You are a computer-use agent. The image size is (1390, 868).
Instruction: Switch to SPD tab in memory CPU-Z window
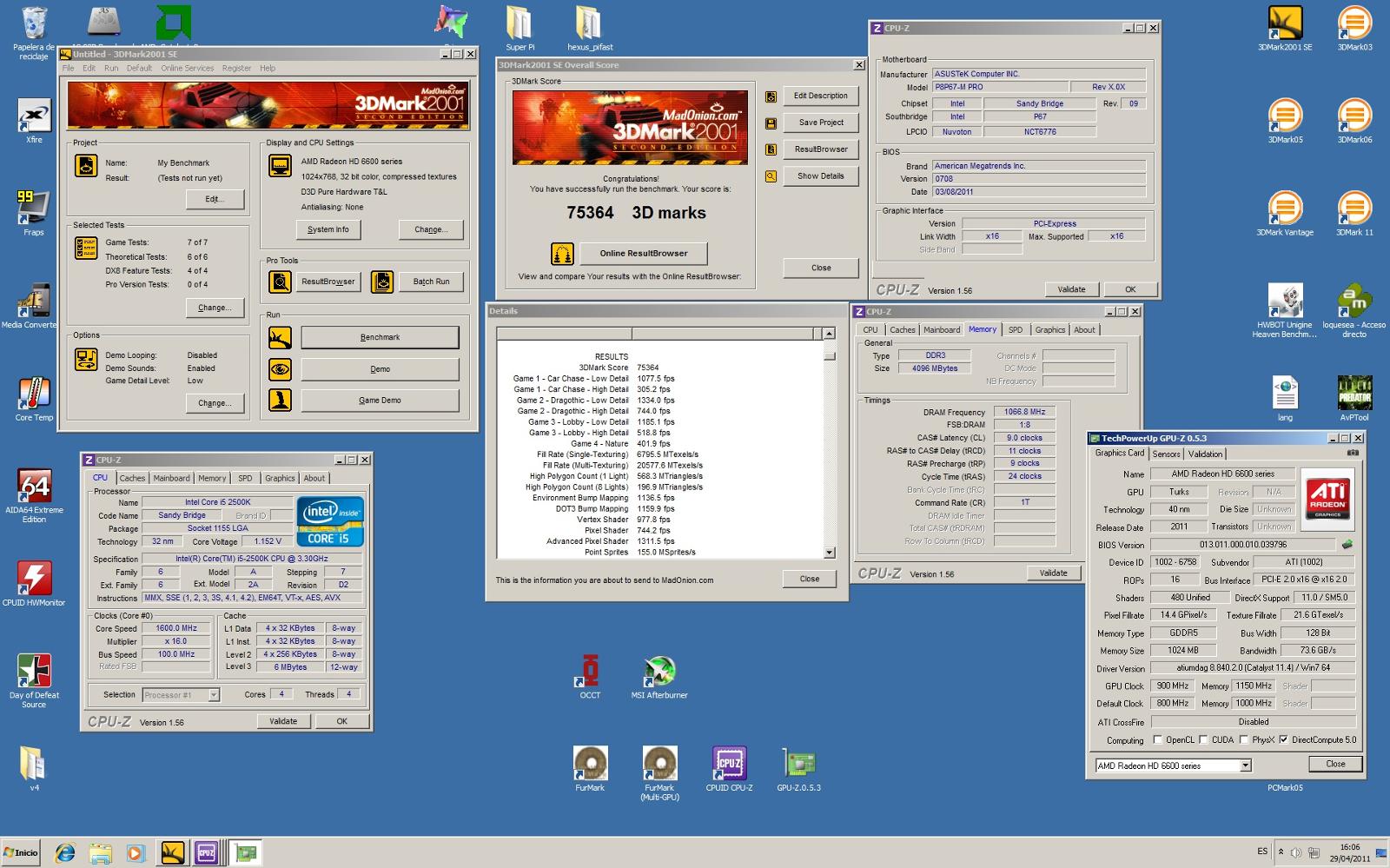[x=1016, y=329]
